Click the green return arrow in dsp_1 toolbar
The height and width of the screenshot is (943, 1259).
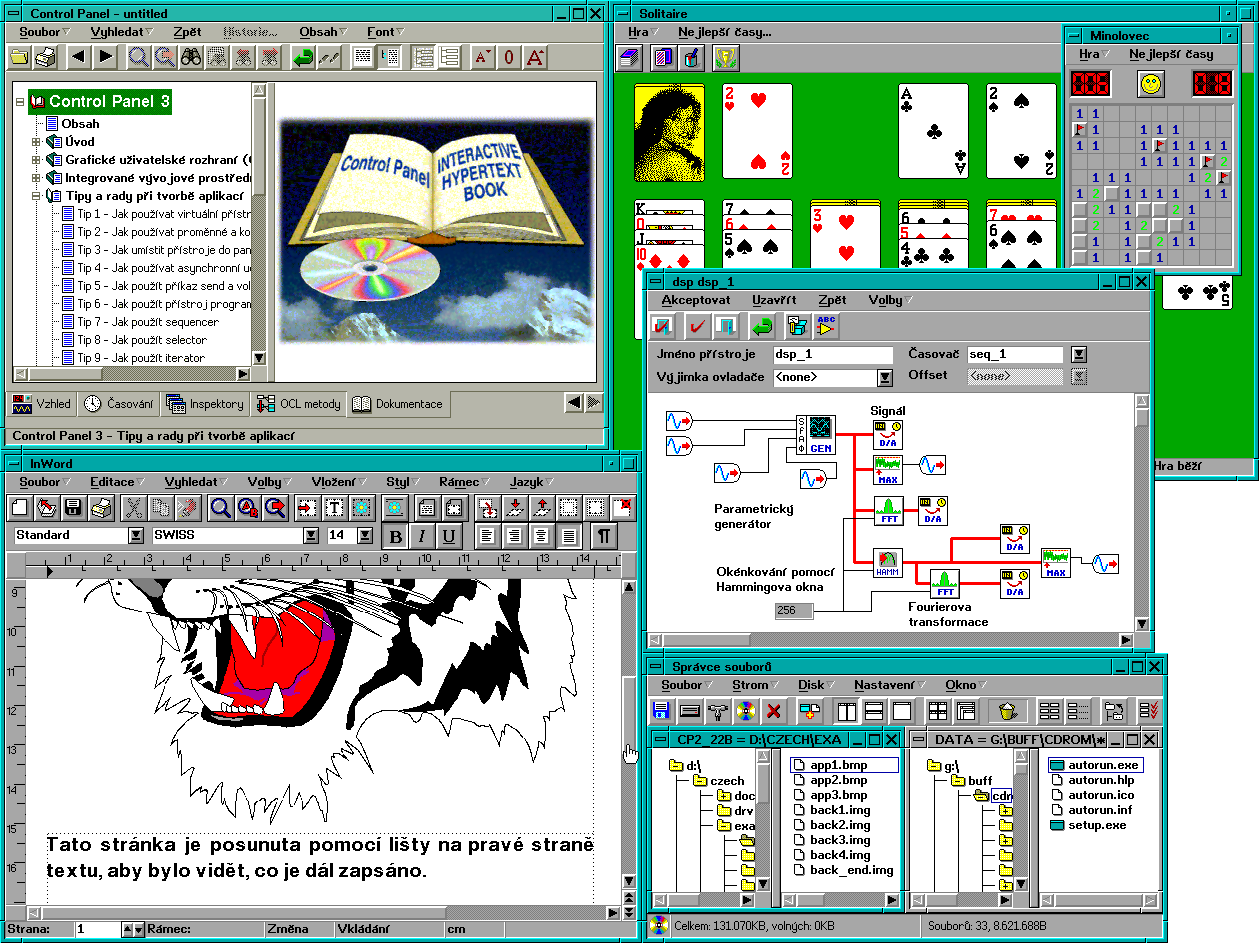pyautogui.click(x=762, y=326)
